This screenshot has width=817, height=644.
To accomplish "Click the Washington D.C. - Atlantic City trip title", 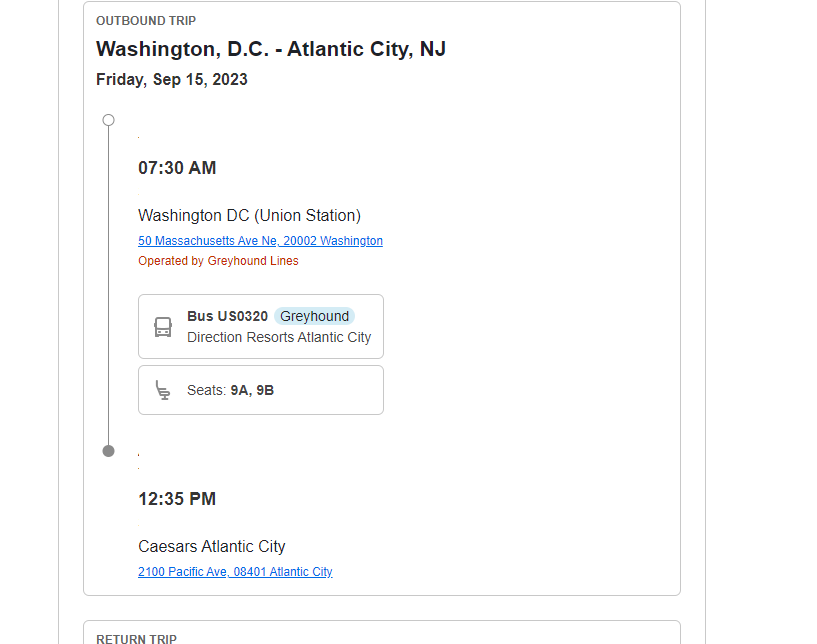I will tap(270, 48).
